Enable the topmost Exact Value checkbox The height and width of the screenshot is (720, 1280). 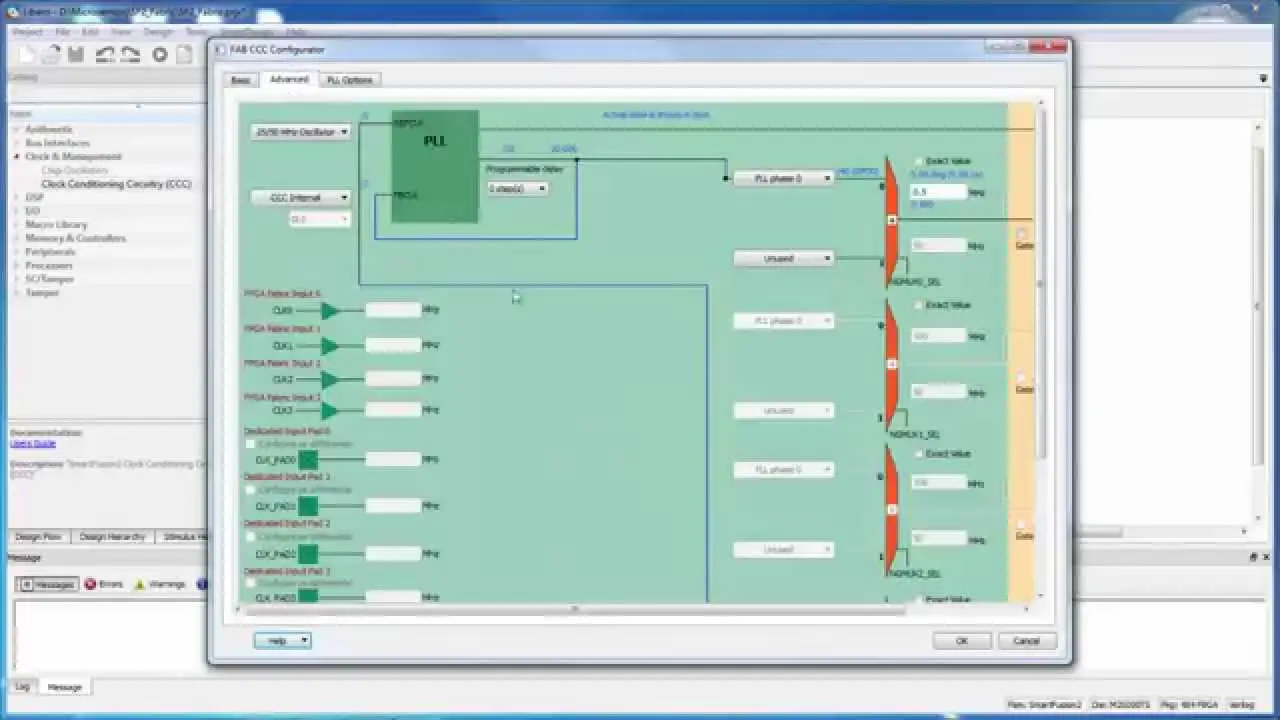click(918, 160)
